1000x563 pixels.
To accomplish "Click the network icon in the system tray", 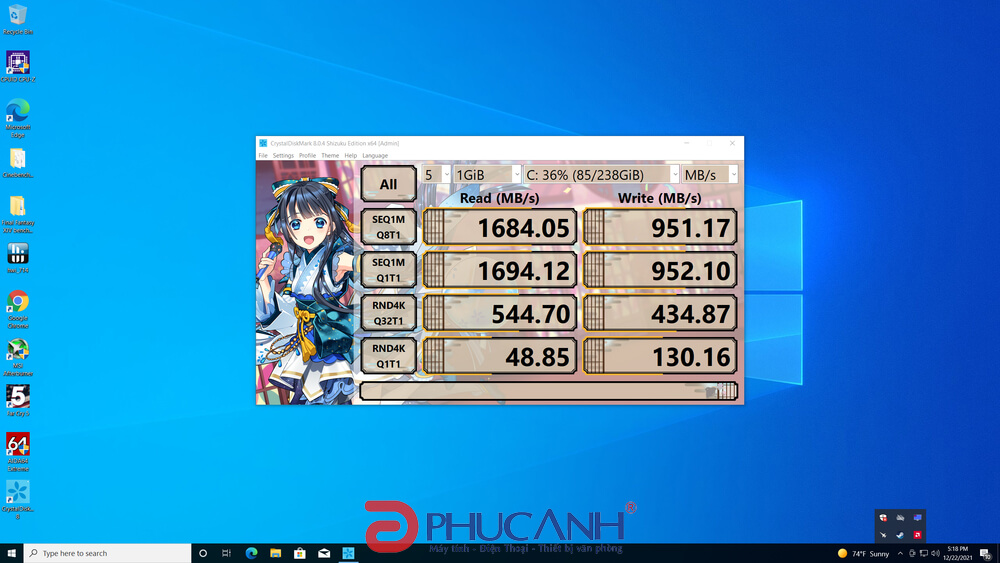I will (923, 553).
